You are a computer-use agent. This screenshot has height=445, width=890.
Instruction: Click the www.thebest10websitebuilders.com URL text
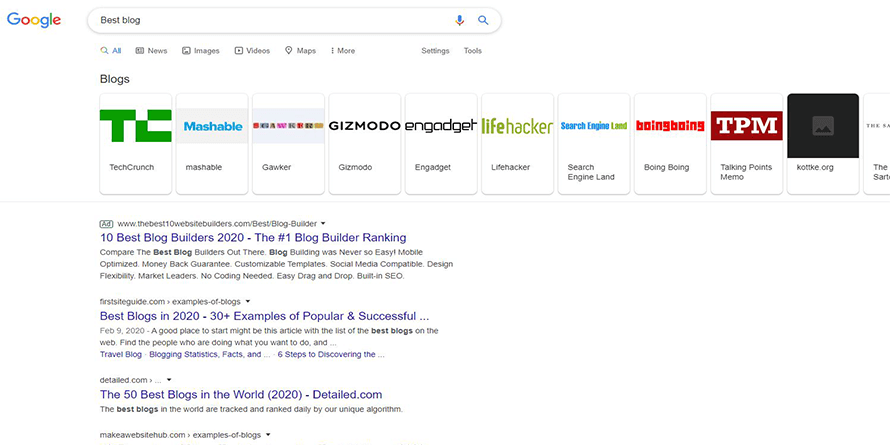217,224
